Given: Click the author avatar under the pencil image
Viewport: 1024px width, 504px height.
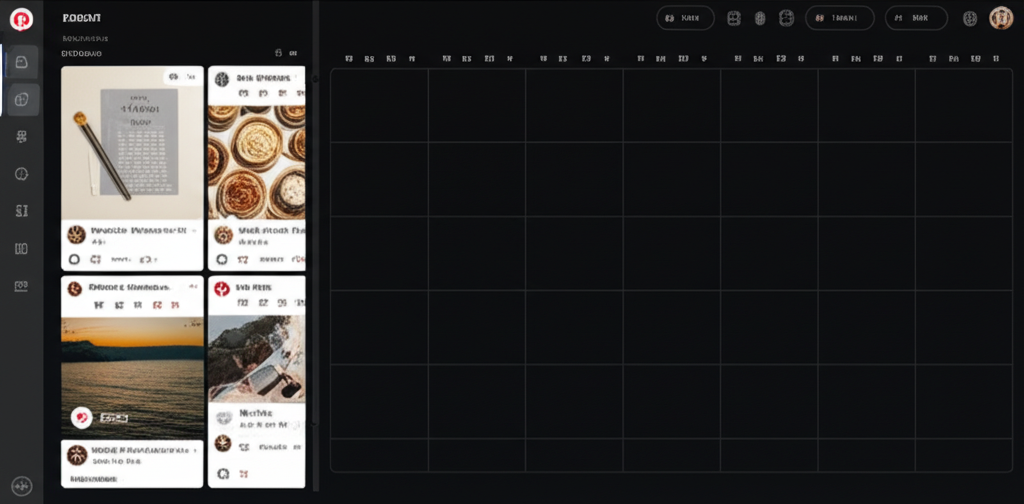Looking at the screenshot, I should tap(76, 234).
